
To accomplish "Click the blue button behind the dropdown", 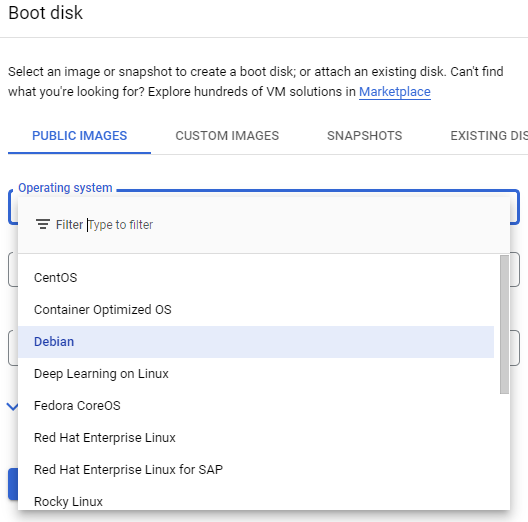I will [13, 484].
